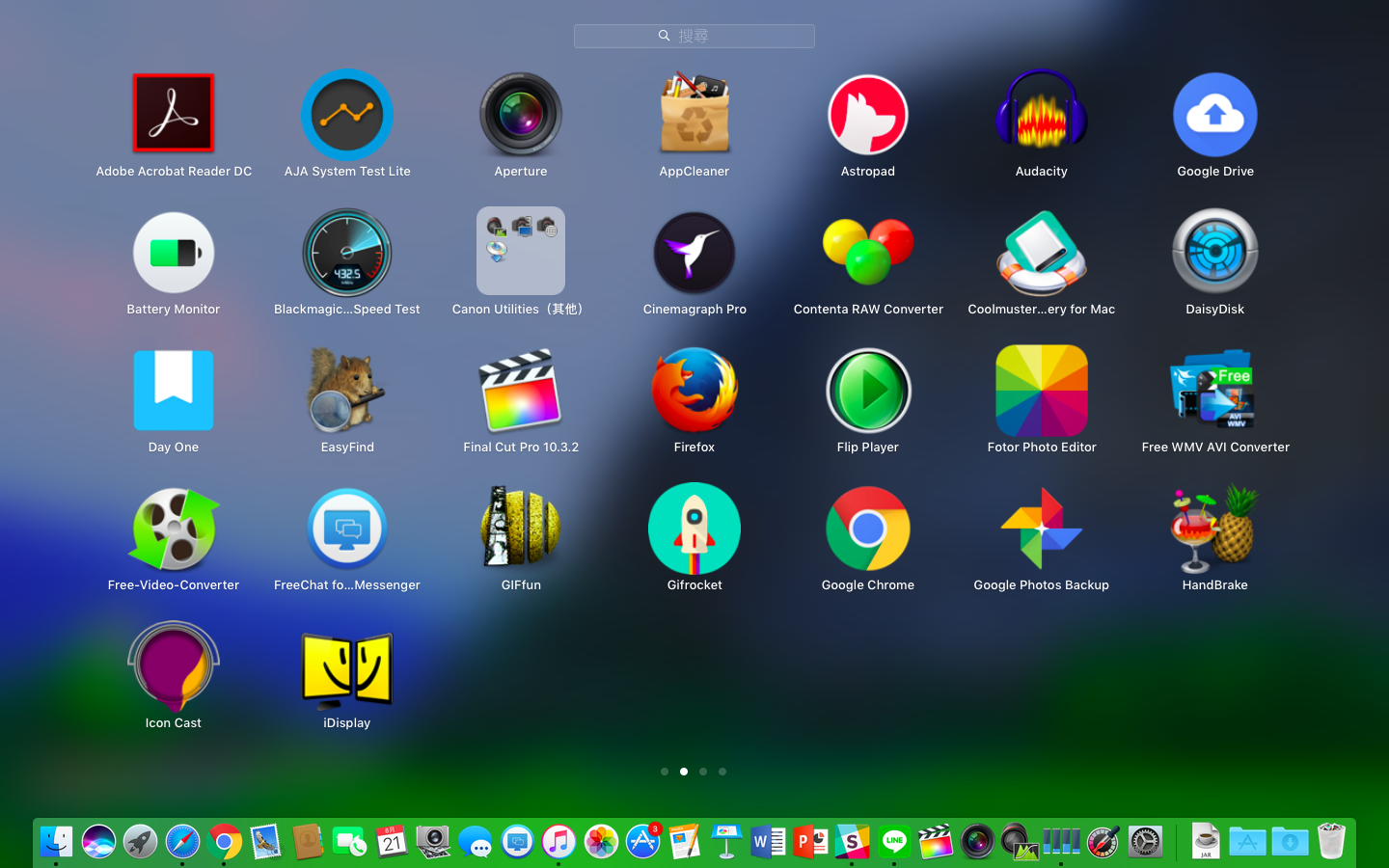Click the Launchpad search field
This screenshot has width=1389, height=868.
pyautogui.click(x=694, y=36)
